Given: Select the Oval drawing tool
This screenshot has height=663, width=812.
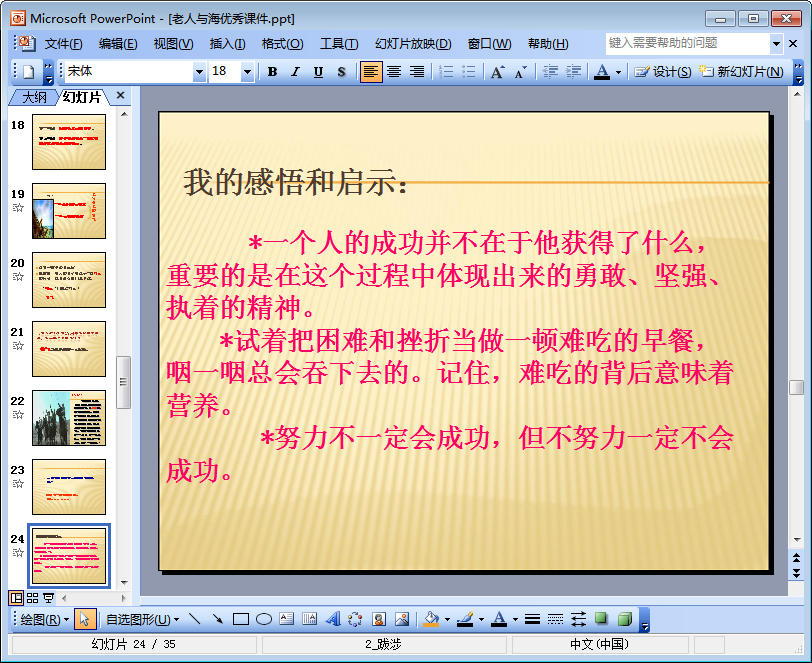Looking at the screenshot, I should point(264,619).
